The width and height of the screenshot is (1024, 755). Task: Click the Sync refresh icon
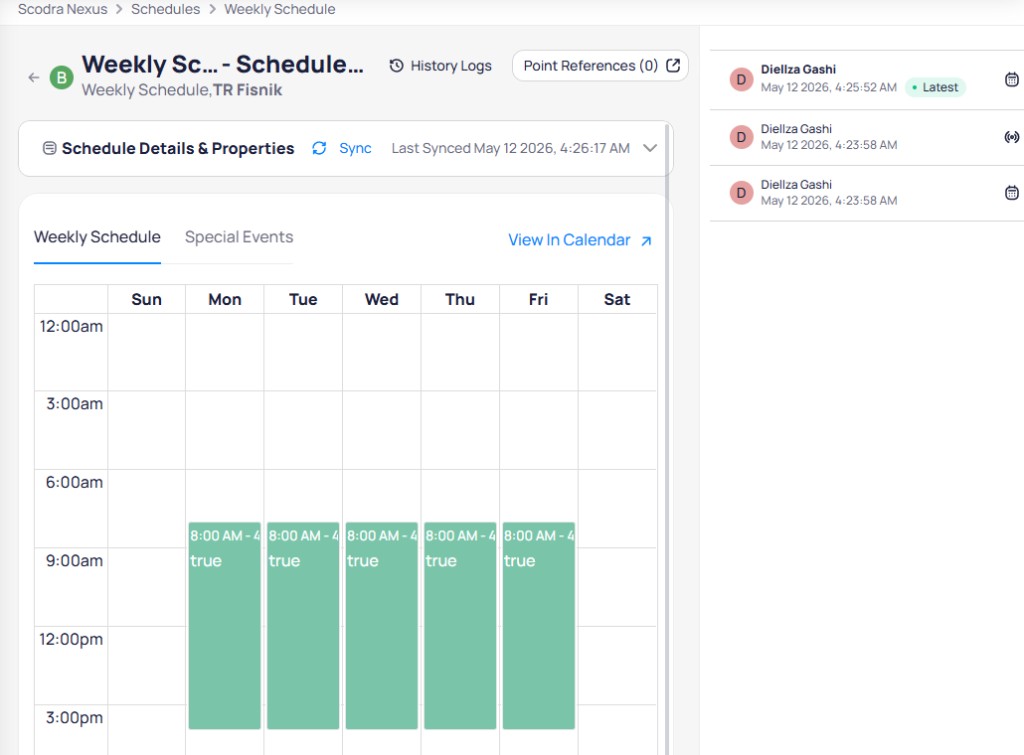pyautogui.click(x=319, y=148)
